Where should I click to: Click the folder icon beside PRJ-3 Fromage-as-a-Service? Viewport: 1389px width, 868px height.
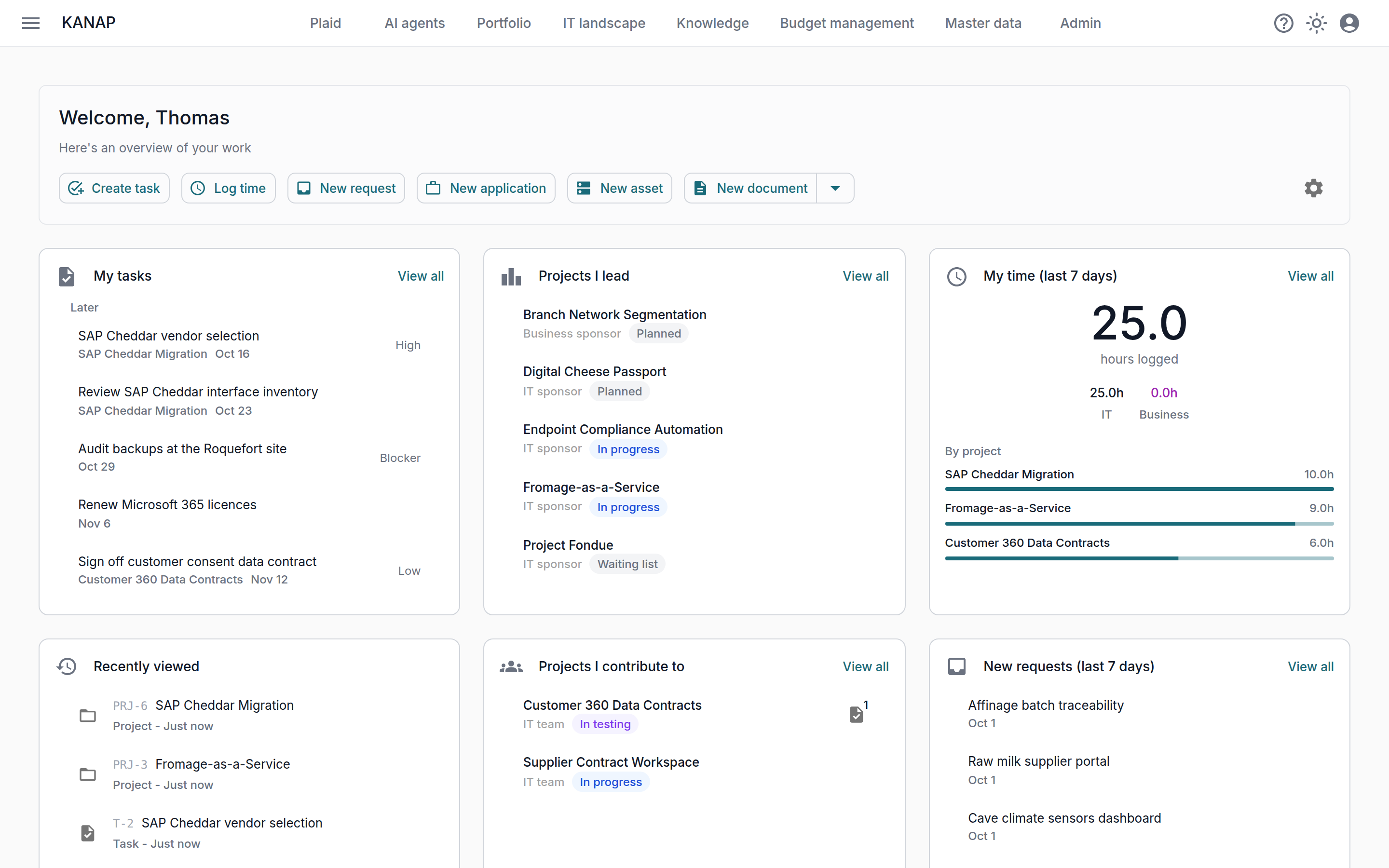[x=88, y=774]
